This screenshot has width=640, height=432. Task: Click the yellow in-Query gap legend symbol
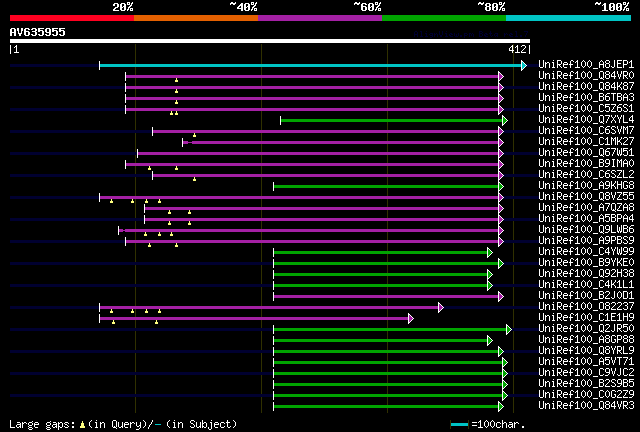(x=82, y=425)
